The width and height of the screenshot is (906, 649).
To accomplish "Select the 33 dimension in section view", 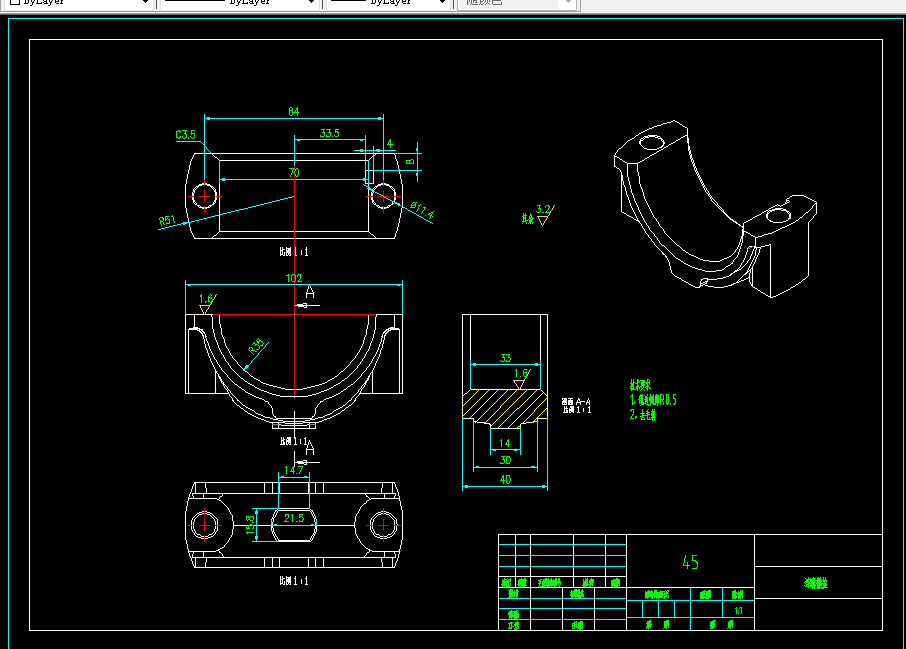I will (505, 358).
